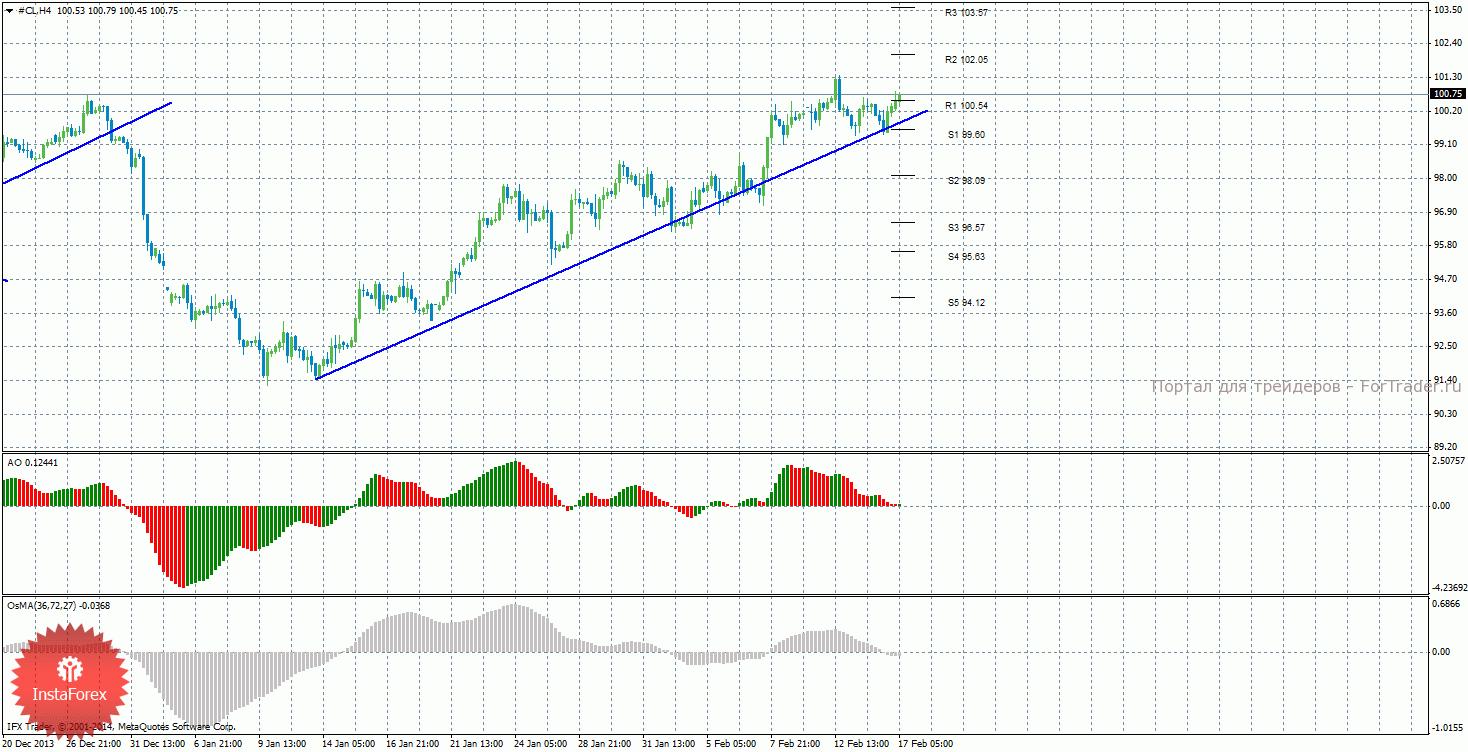1468x752 pixels.
Task: Click the 103.50 price on the scale
Action: 1447,9
